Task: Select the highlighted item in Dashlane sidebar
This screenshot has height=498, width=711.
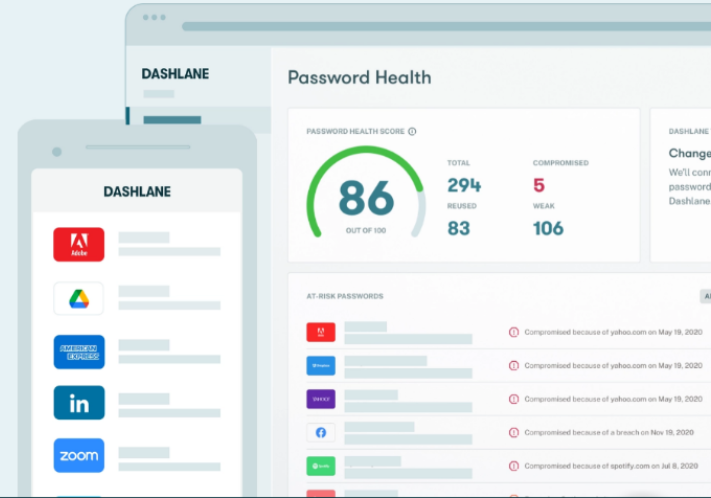Action: (171, 120)
